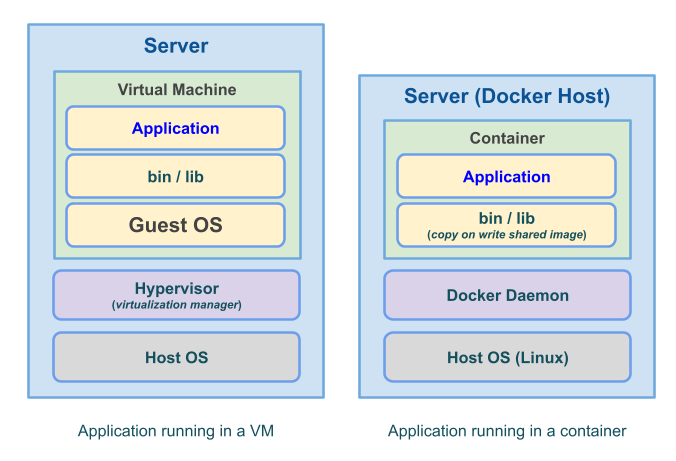The height and width of the screenshot is (461, 676).
Task: Click the caption 'Application running in a VM'
Action: [x=176, y=431]
